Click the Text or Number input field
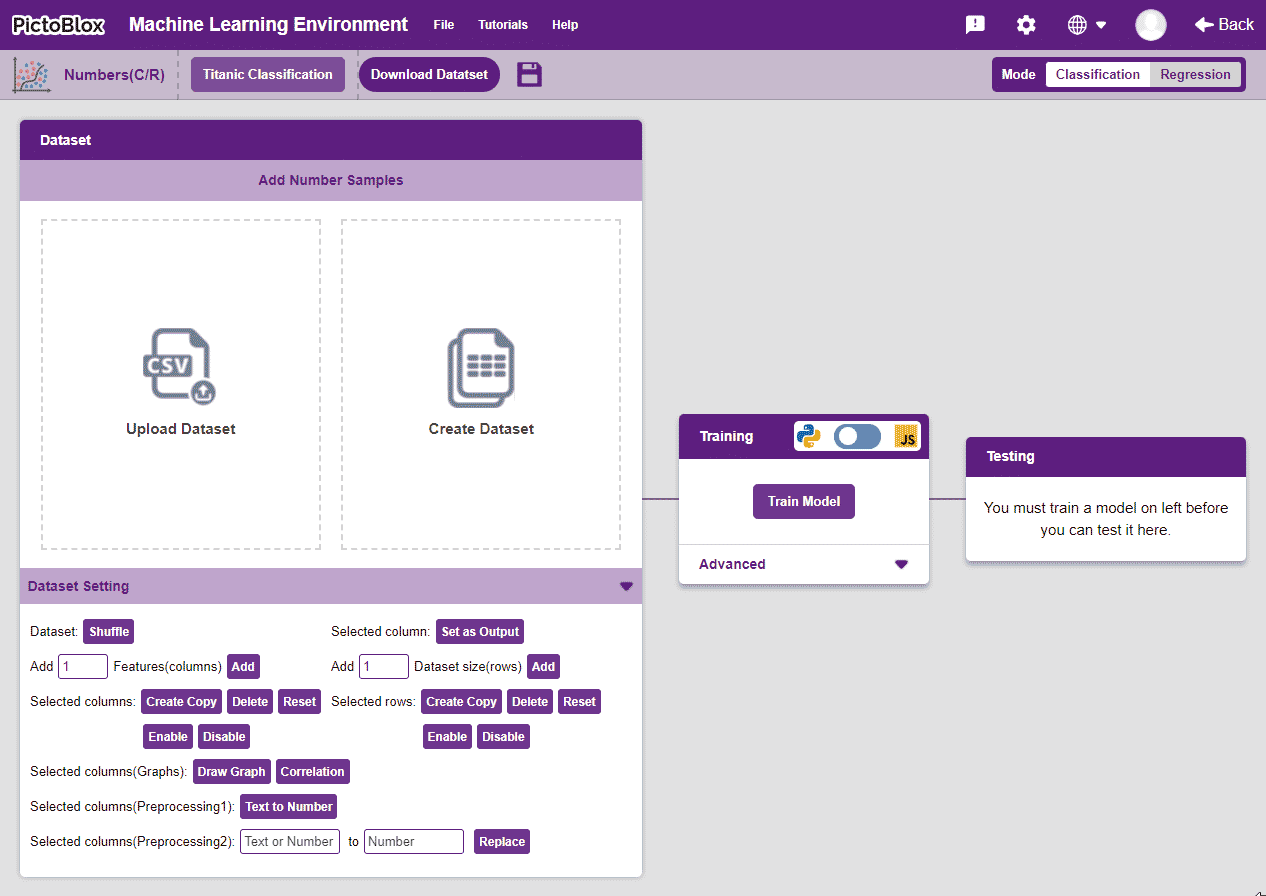The height and width of the screenshot is (896, 1266). pos(290,841)
